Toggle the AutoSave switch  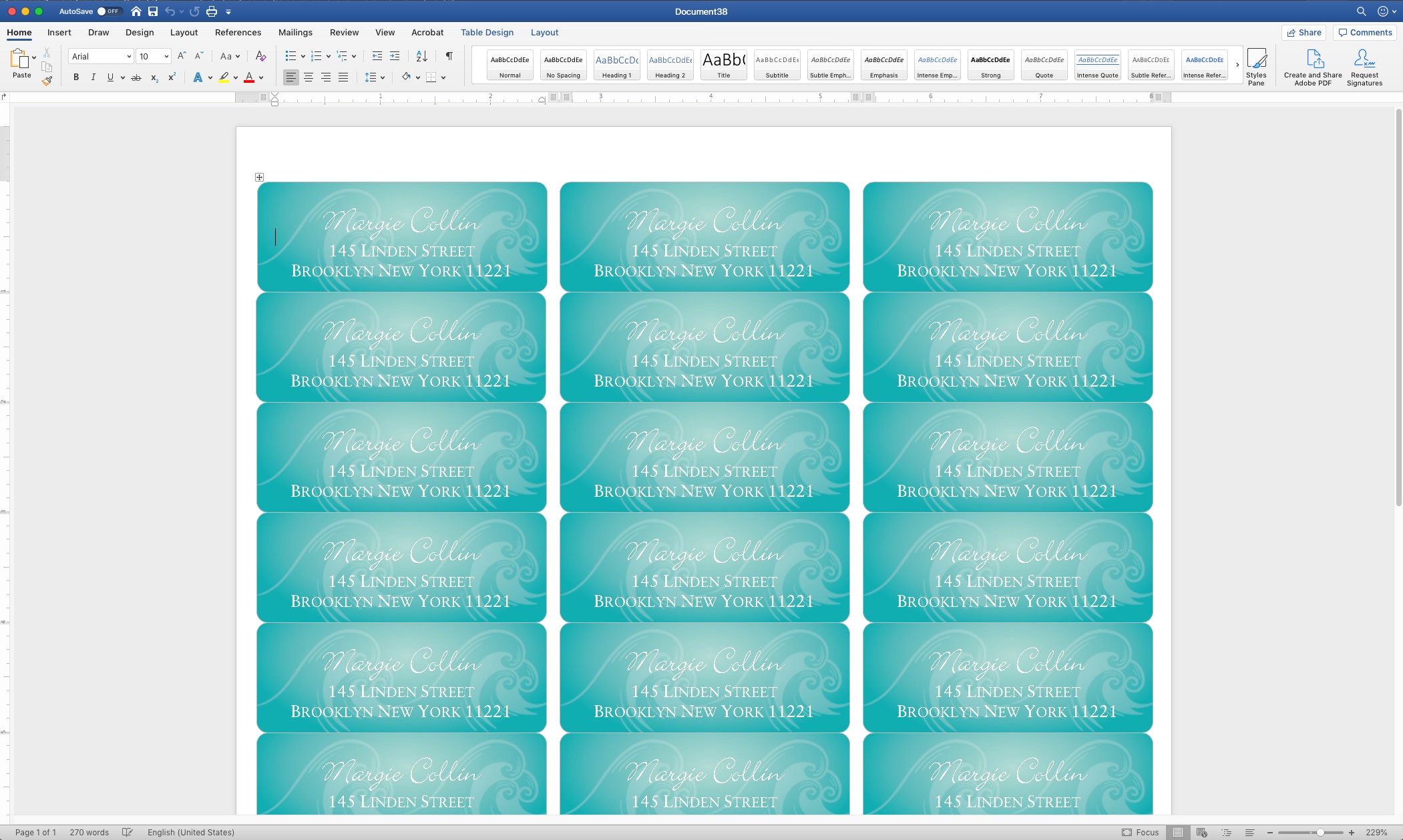[108, 11]
